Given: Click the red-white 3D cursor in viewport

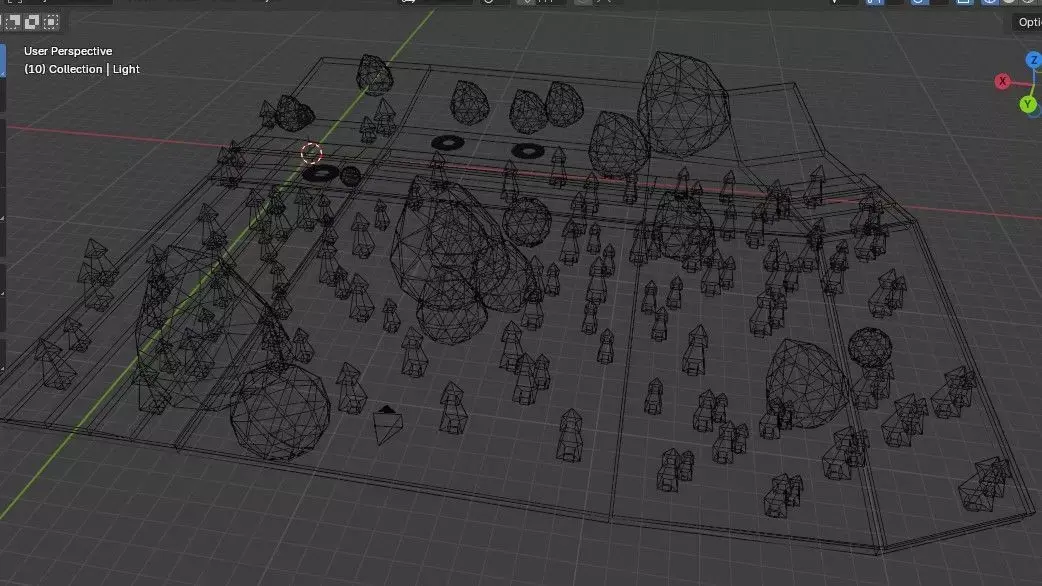Looking at the screenshot, I should (311, 153).
